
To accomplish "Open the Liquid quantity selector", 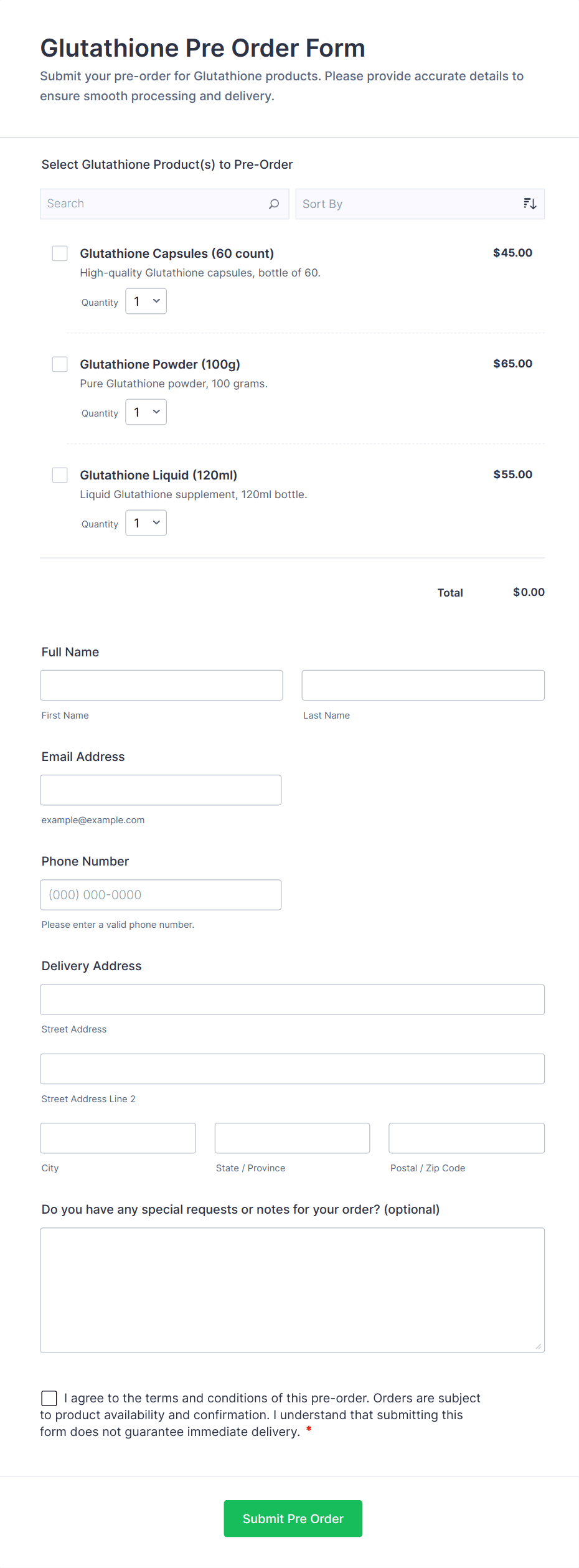I will click(146, 523).
